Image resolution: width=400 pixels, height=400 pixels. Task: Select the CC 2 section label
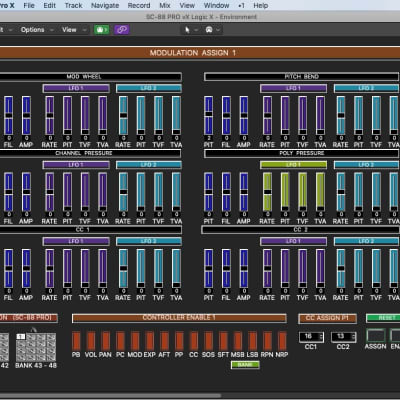click(x=301, y=230)
